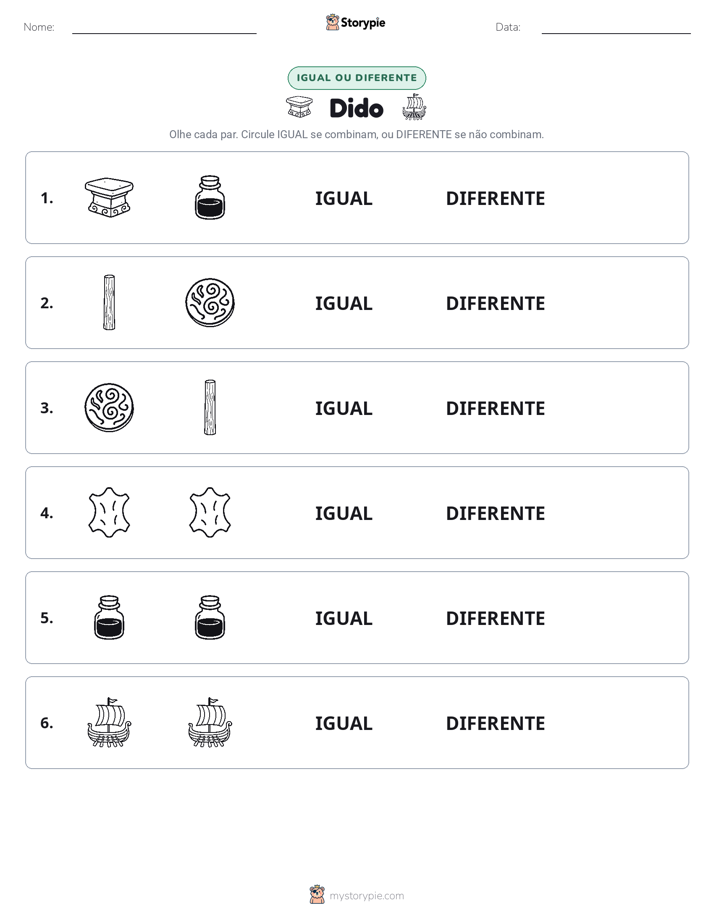The height and width of the screenshot is (924, 714).
Task: Select the wooden stick icon in row 2
Action: [109, 302]
